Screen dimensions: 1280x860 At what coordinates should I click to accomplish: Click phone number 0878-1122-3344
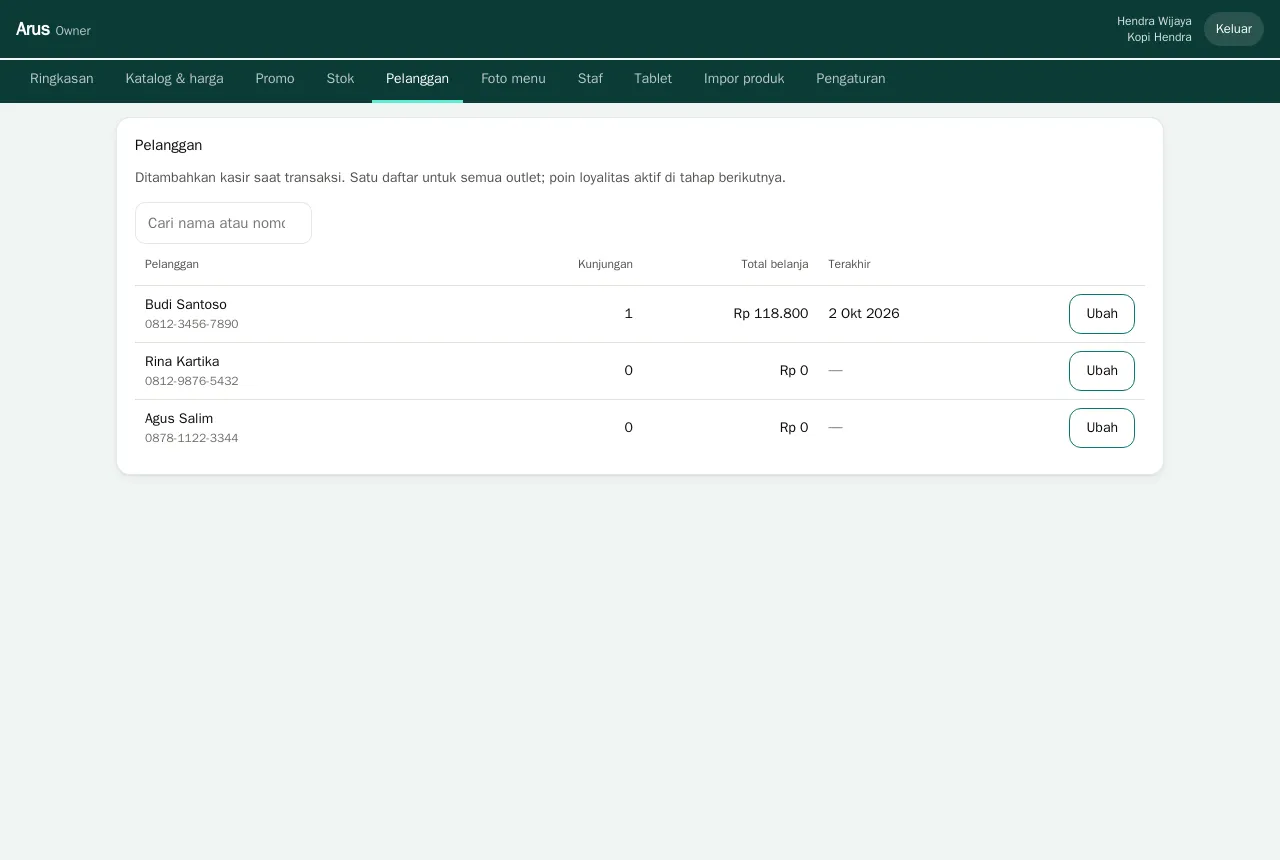pyautogui.click(x=192, y=439)
